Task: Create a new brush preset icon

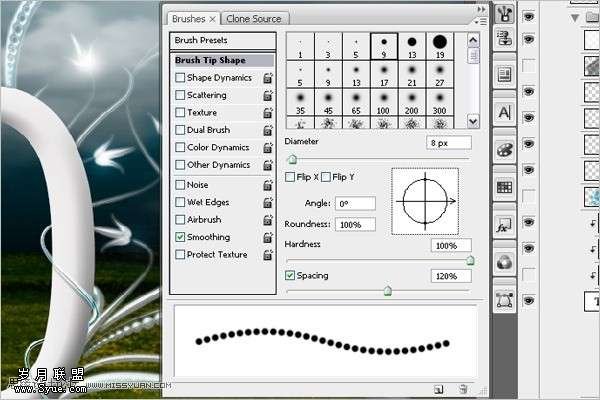Action: [439, 390]
